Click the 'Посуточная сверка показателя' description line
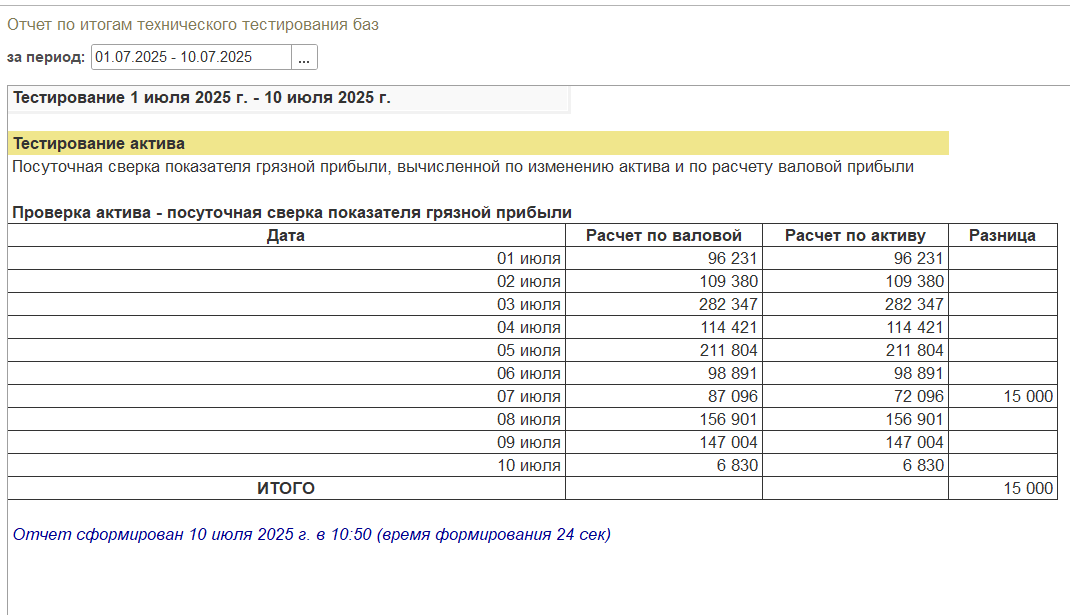Viewport: 1070px width, 615px height. pos(463,167)
